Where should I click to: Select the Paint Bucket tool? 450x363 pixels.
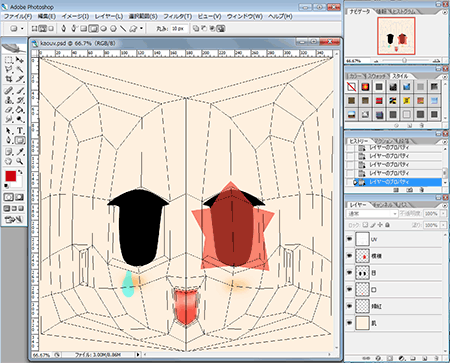(x=19, y=109)
